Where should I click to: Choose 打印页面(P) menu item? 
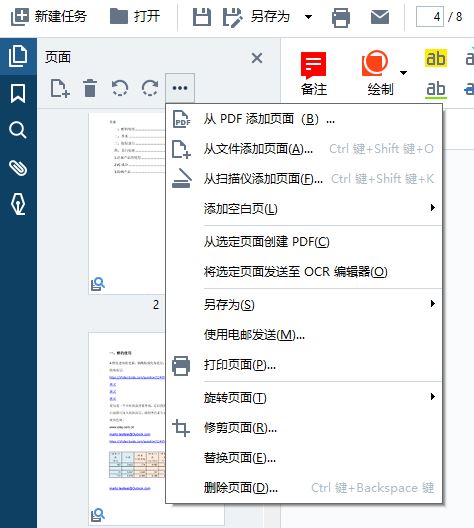304,365
